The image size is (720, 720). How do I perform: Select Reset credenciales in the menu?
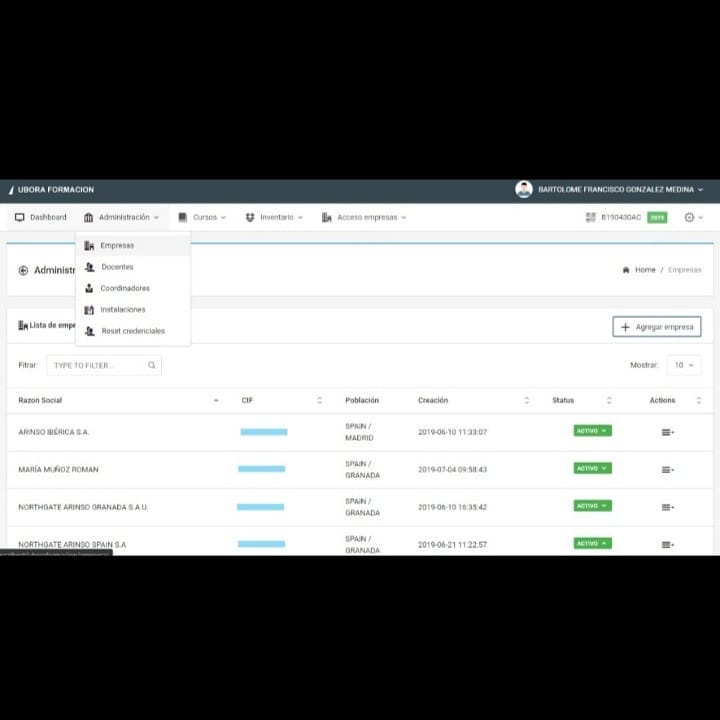point(133,331)
